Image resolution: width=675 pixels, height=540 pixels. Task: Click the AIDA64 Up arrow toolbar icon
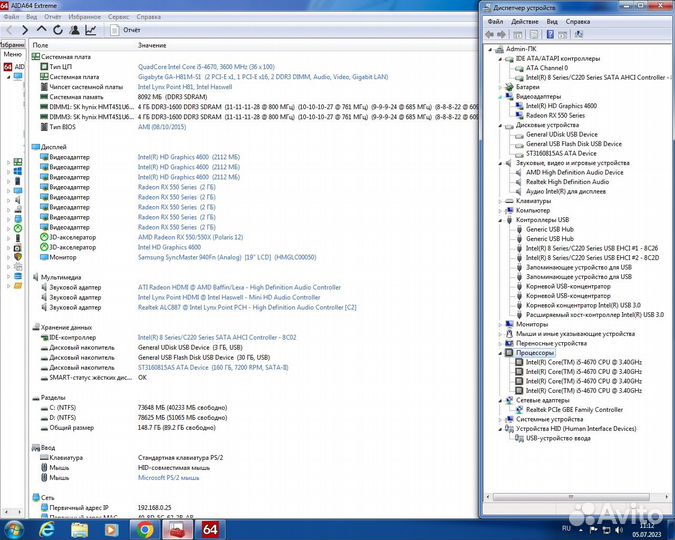pos(41,29)
